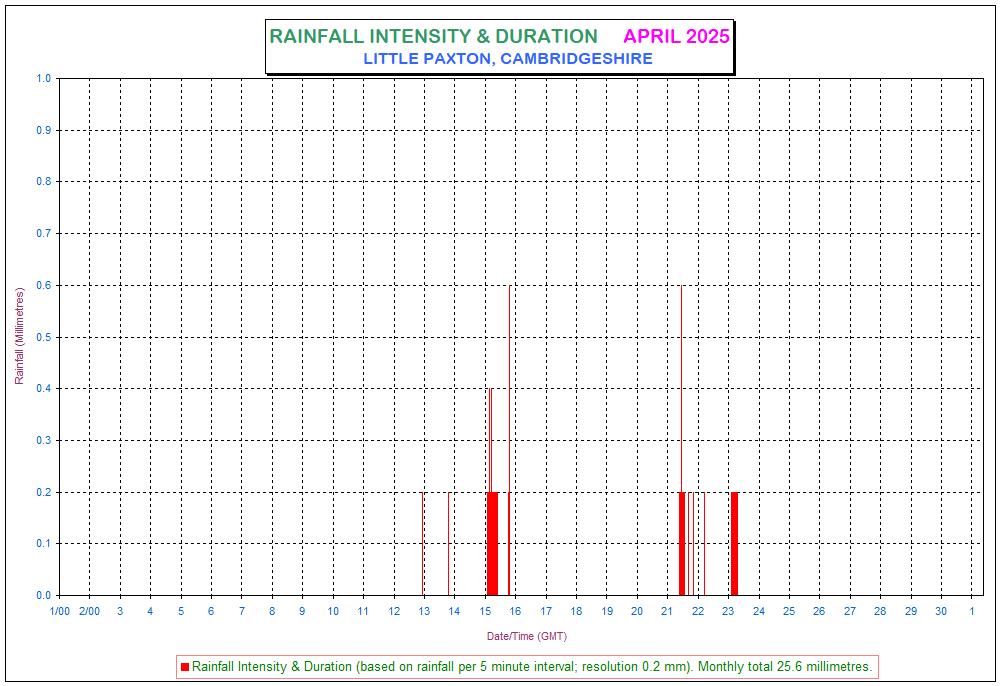
Task: Click the x-axis date label 19
Action: pyautogui.click(x=607, y=611)
